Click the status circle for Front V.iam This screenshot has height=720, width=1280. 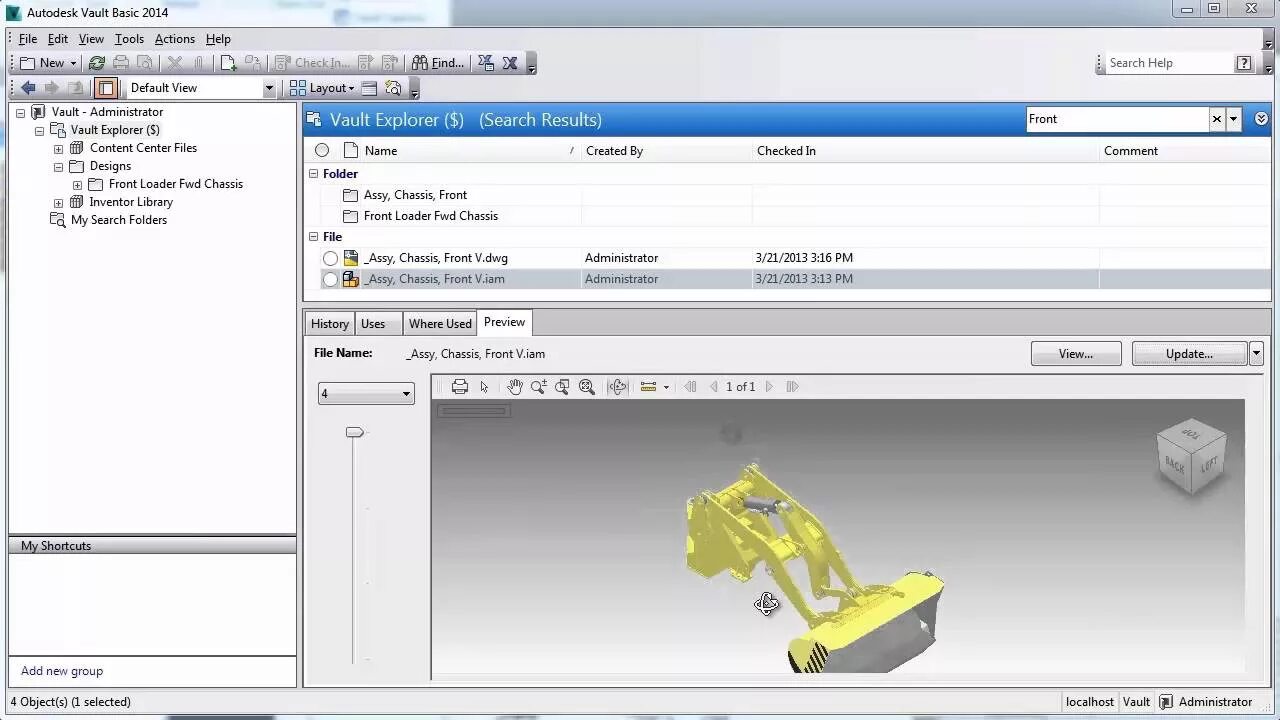330,279
